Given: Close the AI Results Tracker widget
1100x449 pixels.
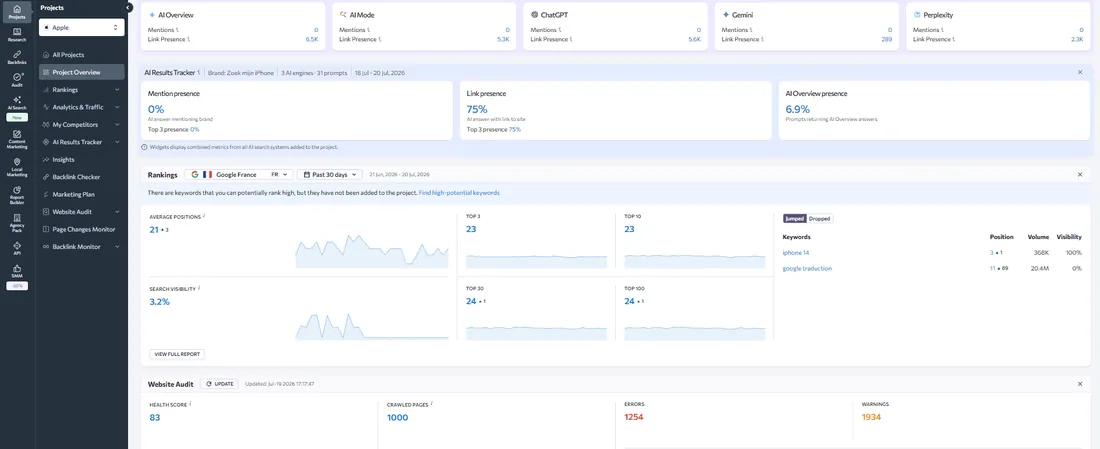Looking at the screenshot, I should pyautogui.click(x=1080, y=72).
